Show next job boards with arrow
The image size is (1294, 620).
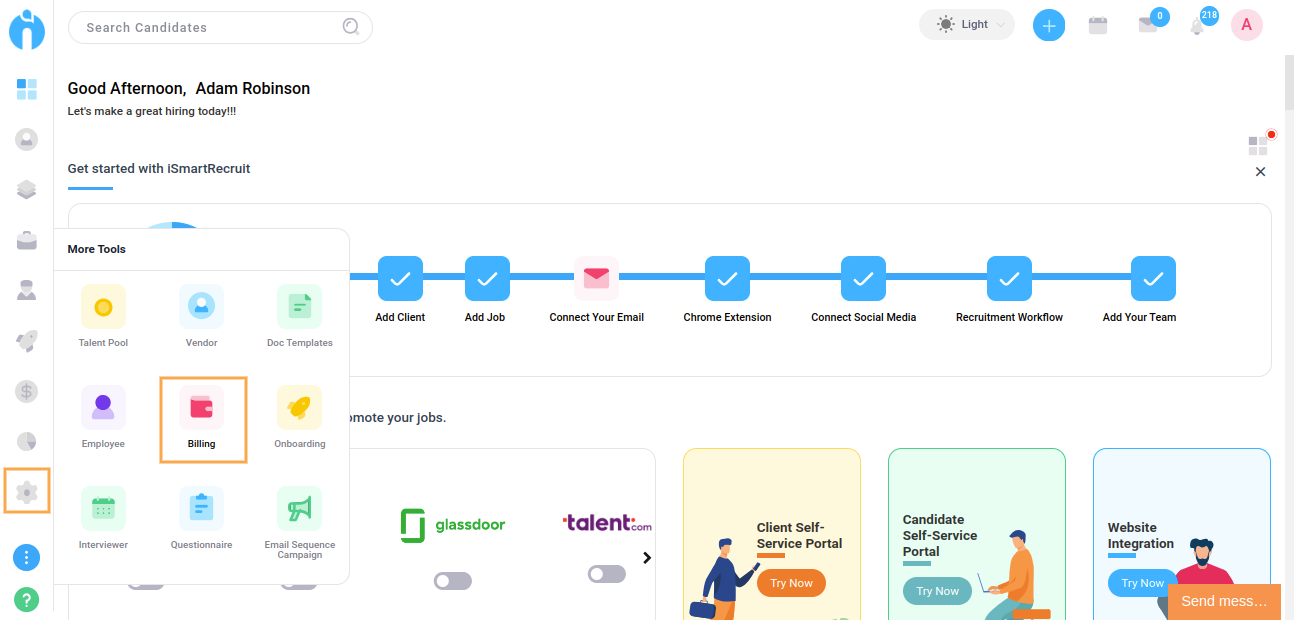point(647,558)
